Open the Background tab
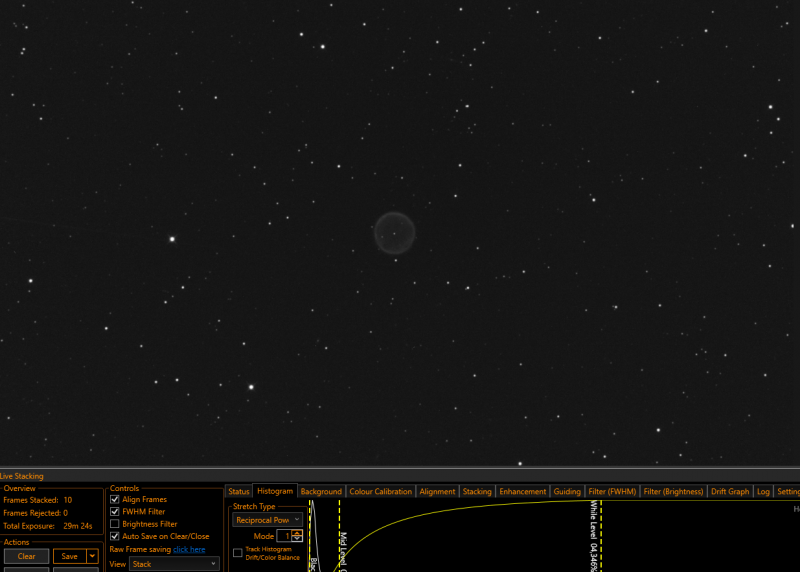 (x=321, y=491)
